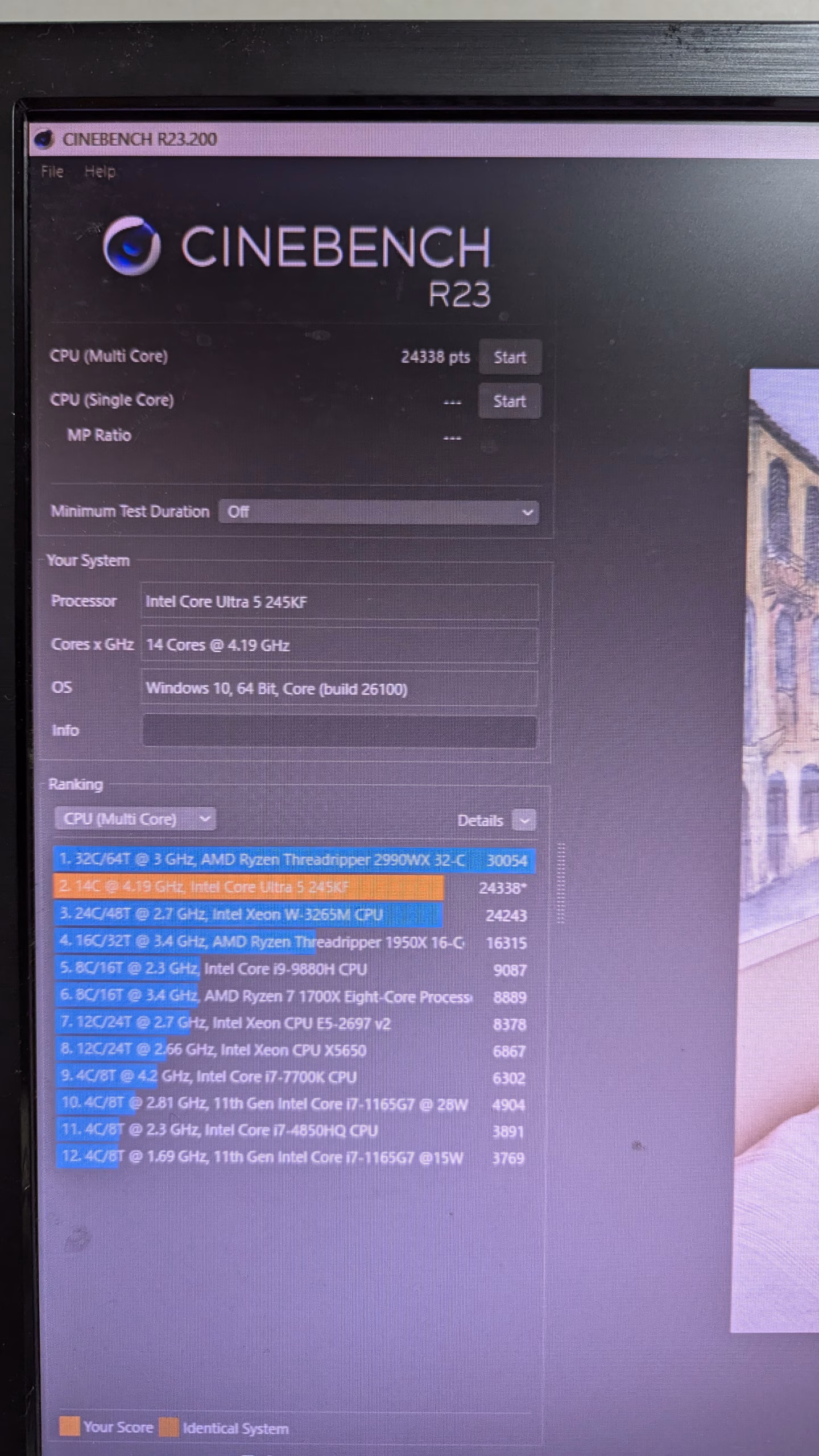This screenshot has height=1456, width=819.
Task: Select the Xeon E5-2697 v2 ranking row
Action: 295,1024
